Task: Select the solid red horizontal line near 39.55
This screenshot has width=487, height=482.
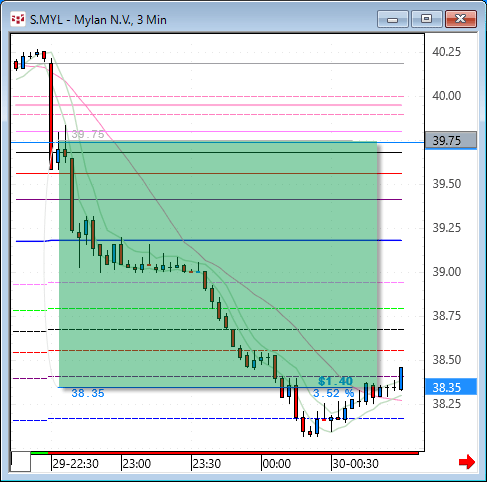Action: (209, 173)
